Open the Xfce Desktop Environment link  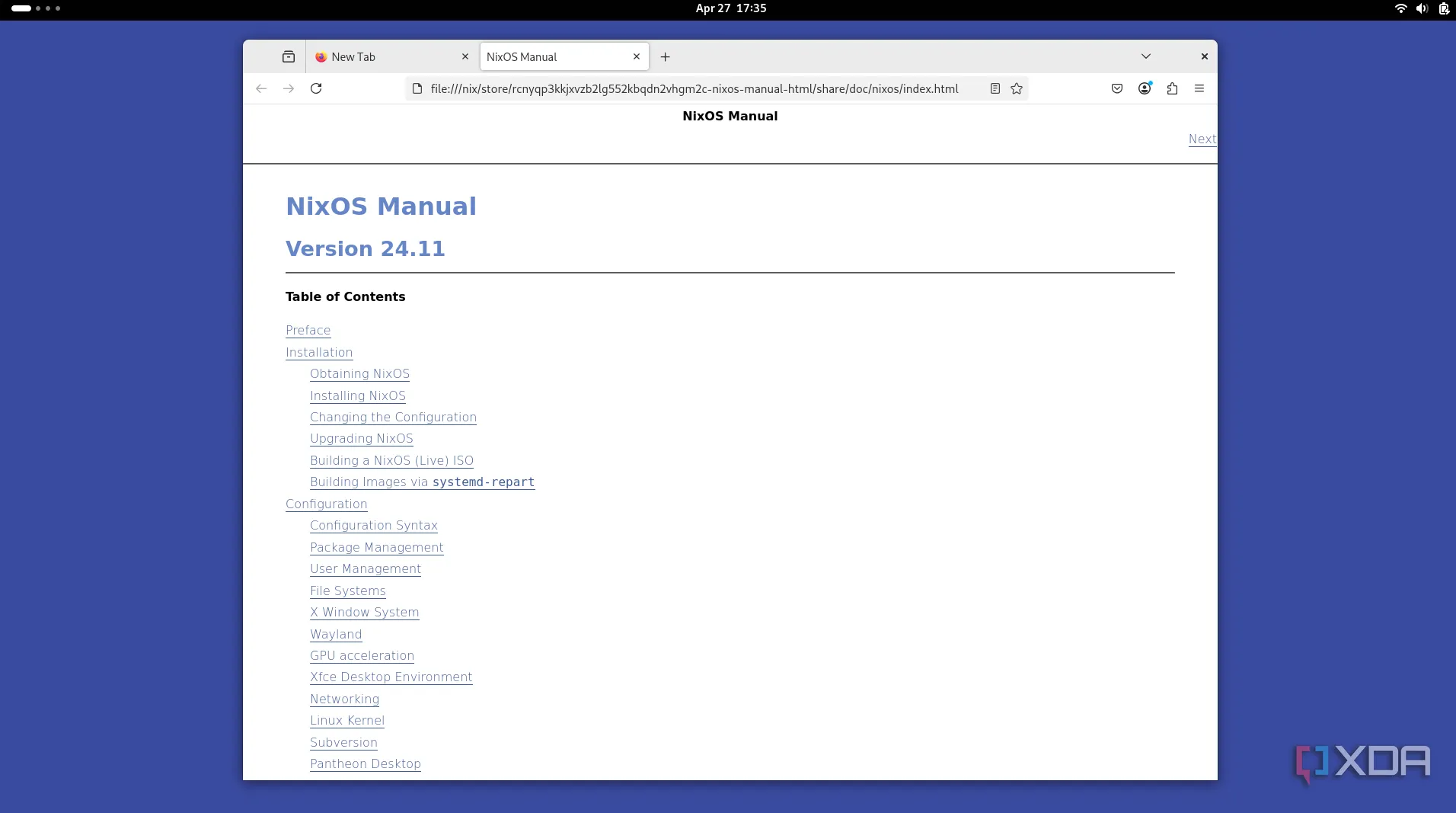pos(391,677)
